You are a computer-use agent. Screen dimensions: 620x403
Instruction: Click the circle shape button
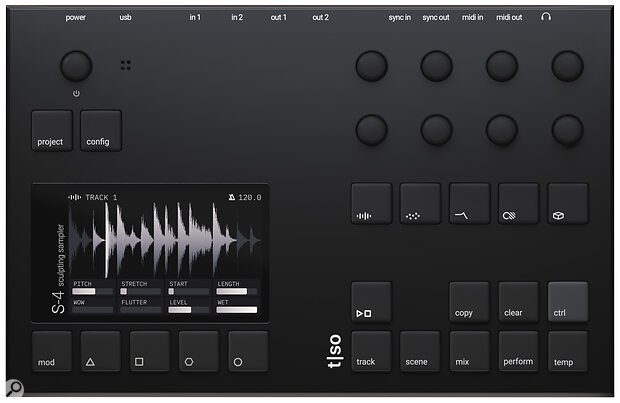248,351
